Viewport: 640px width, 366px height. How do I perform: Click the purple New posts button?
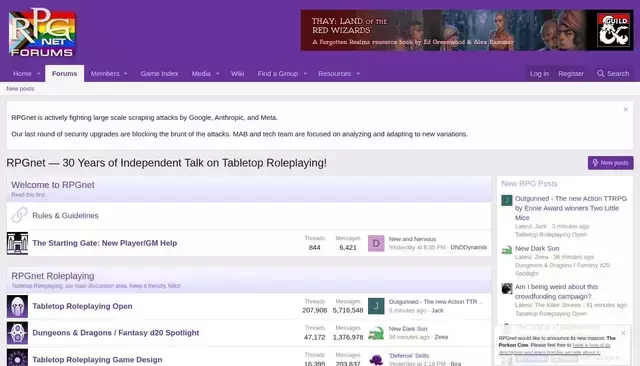click(611, 163)
